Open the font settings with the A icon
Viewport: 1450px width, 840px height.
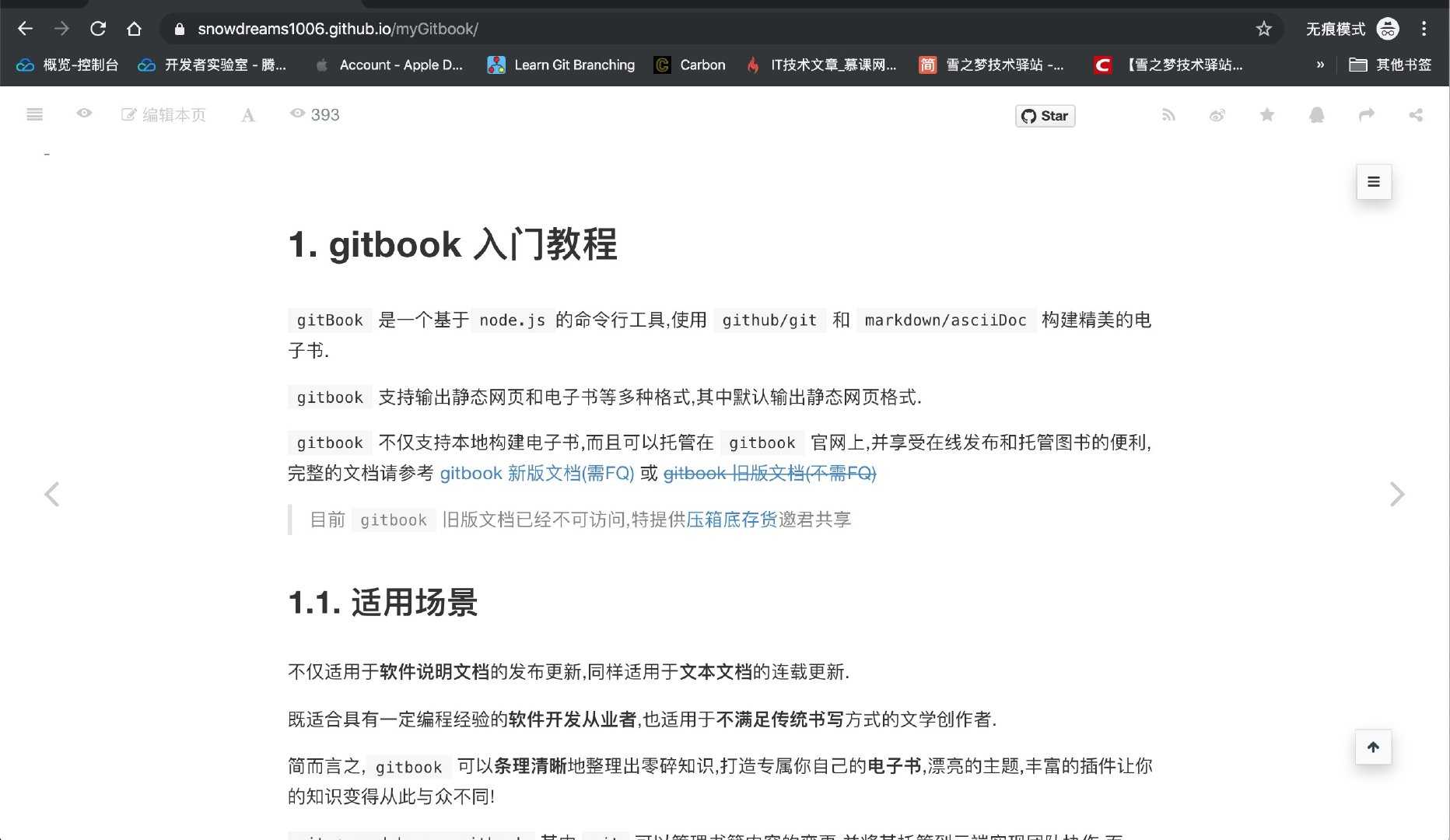(x=247, y=115)
